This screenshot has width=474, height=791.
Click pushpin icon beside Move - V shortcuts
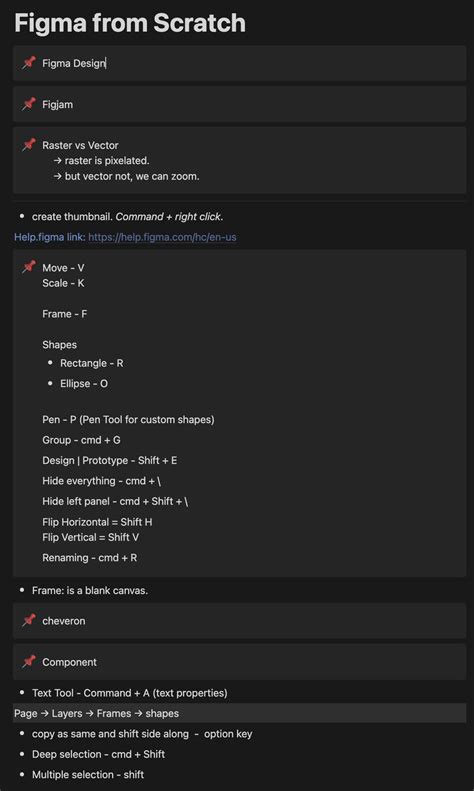click(x=29, y=267)
